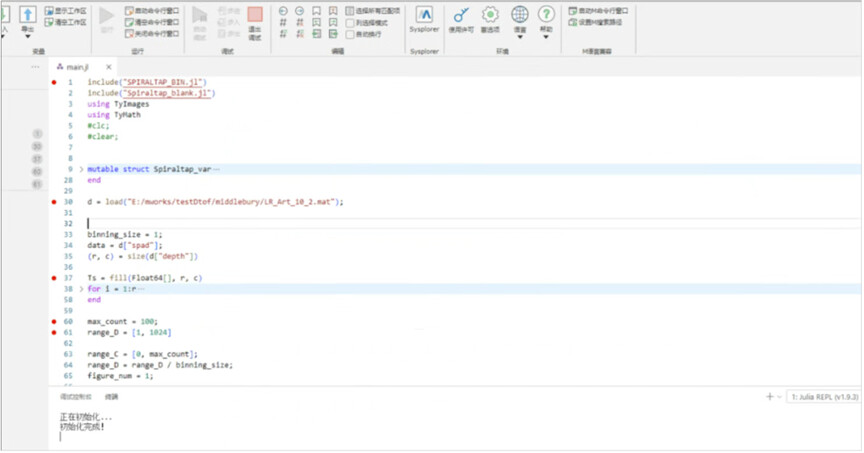Toggle the 自动换行 word wrap checkbox
The height and width of the screenshot is (453, 864).
point(350,34)
